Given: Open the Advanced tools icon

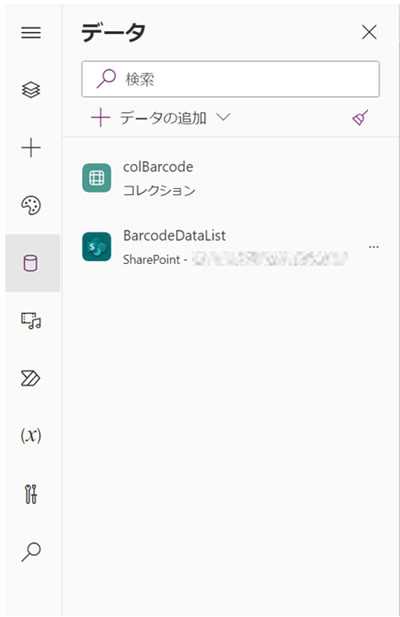Looking at the screenshot, I should coord(31,494).
